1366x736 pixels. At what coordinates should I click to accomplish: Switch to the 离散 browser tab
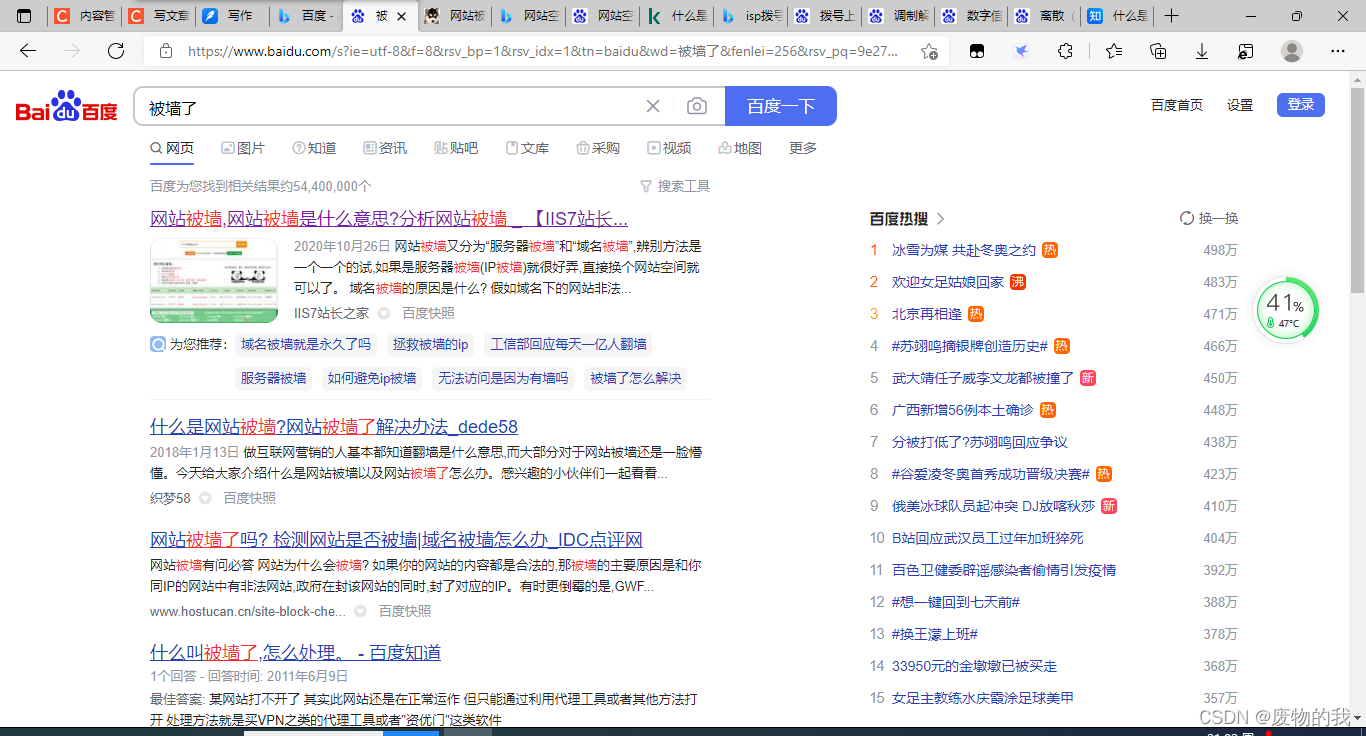pyautogui.click(x=1046, y=16)
